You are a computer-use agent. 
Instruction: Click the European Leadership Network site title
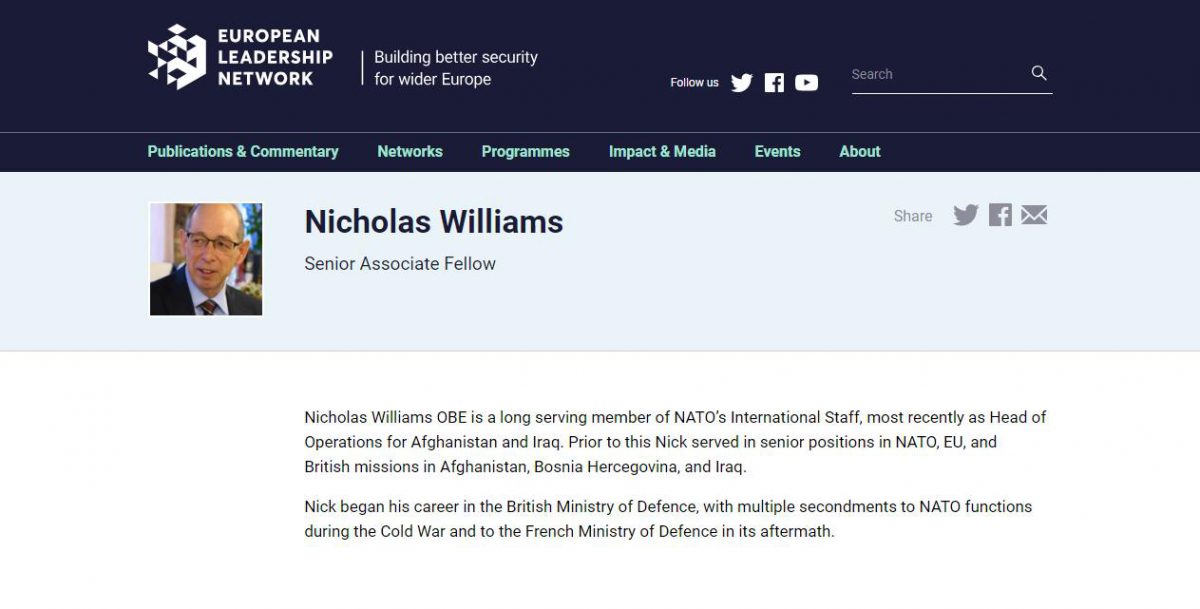click(x=275, y=57)
